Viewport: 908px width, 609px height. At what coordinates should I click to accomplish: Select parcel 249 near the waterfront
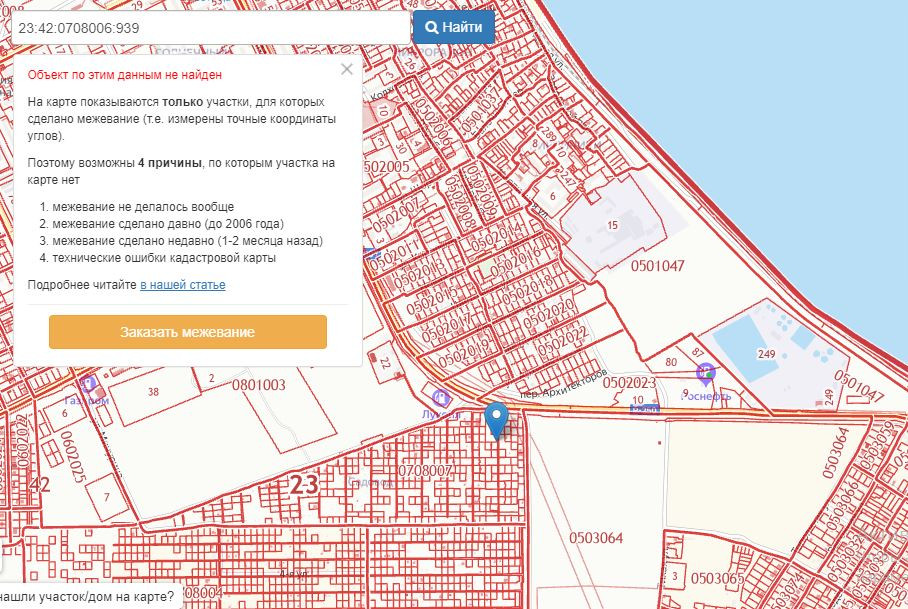point(767,354)
